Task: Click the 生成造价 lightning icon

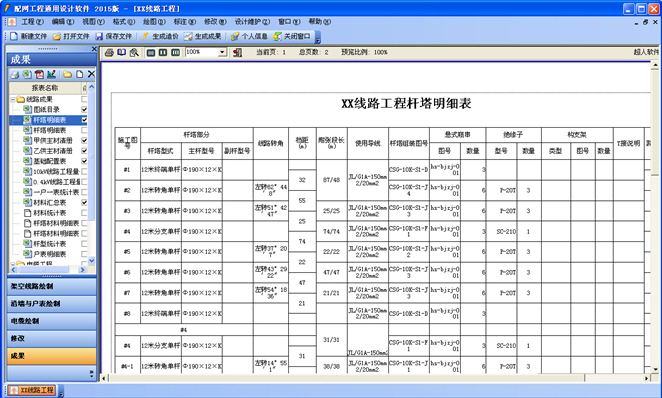Action: [145, 36]
